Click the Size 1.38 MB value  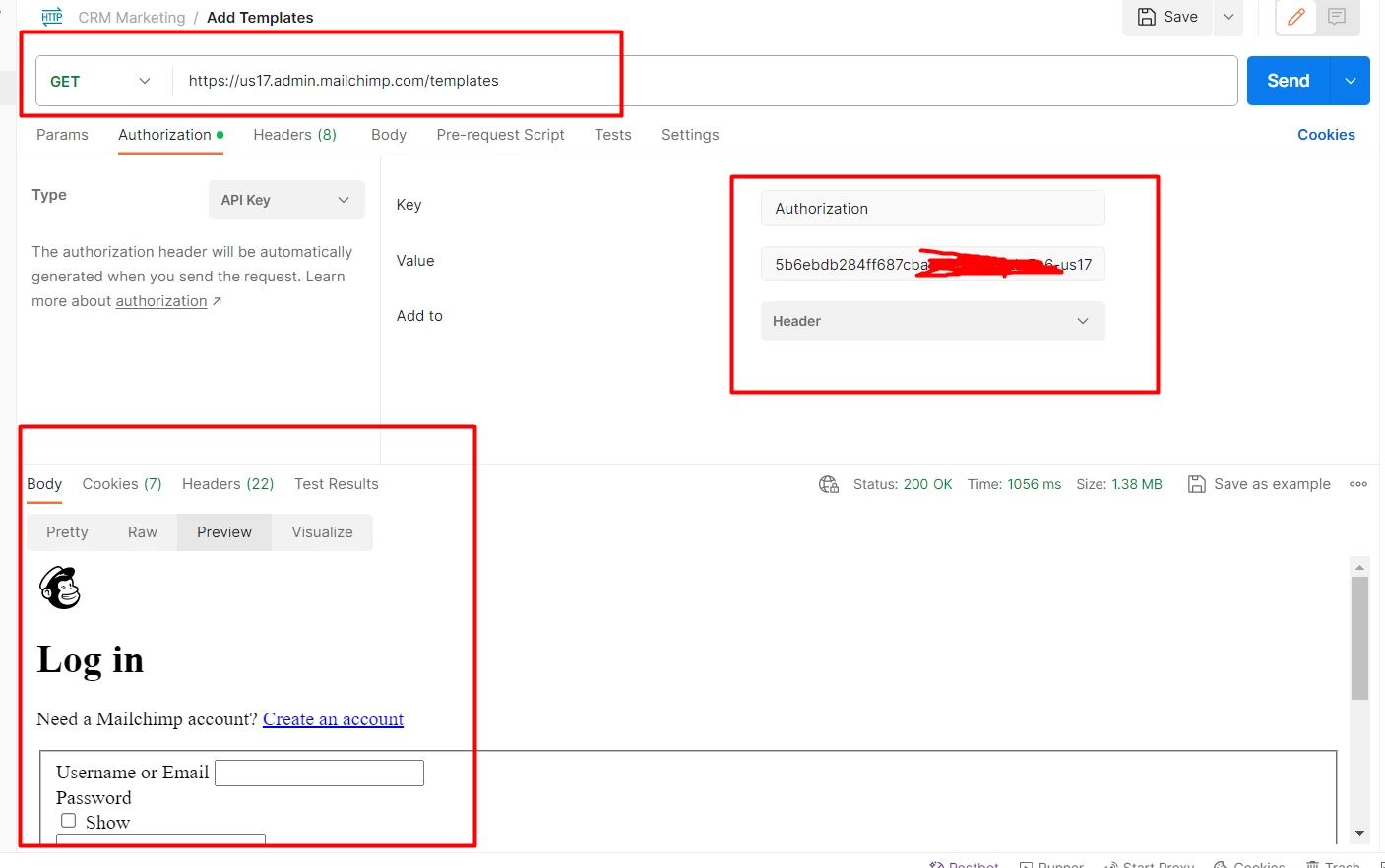(x=1137, y=484)
